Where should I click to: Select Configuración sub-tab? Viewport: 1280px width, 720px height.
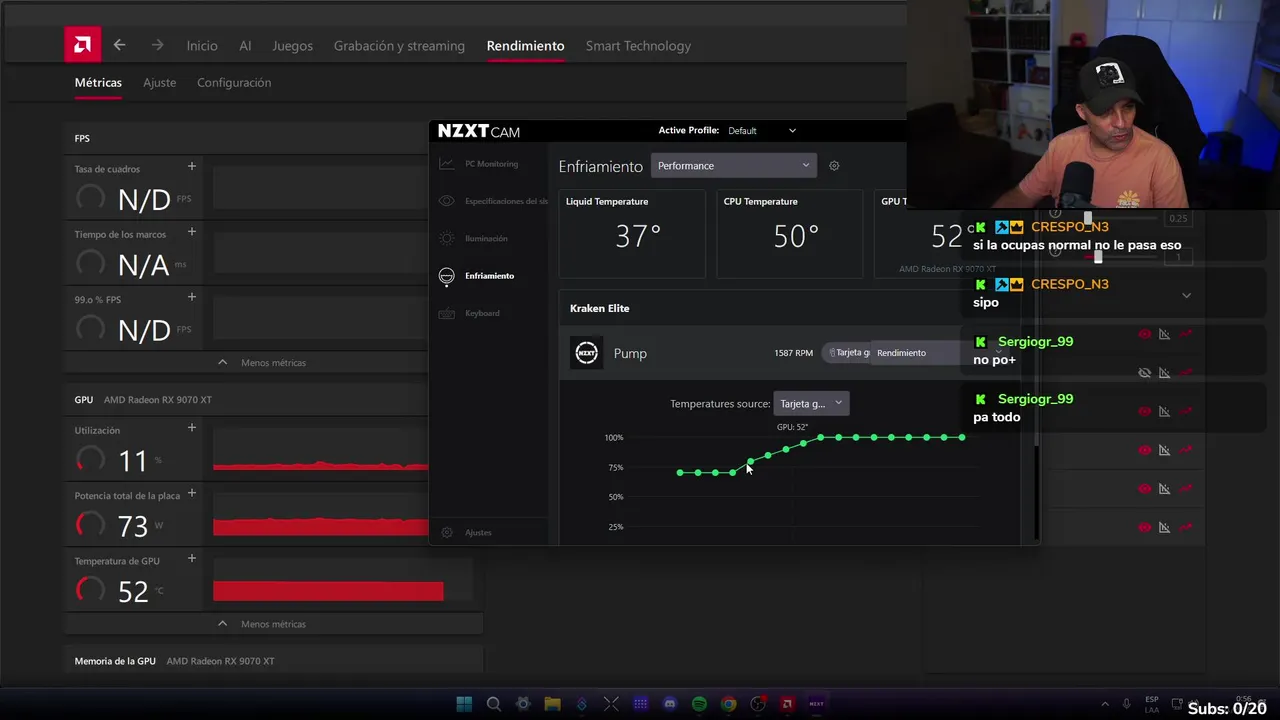tap(234, 83)
